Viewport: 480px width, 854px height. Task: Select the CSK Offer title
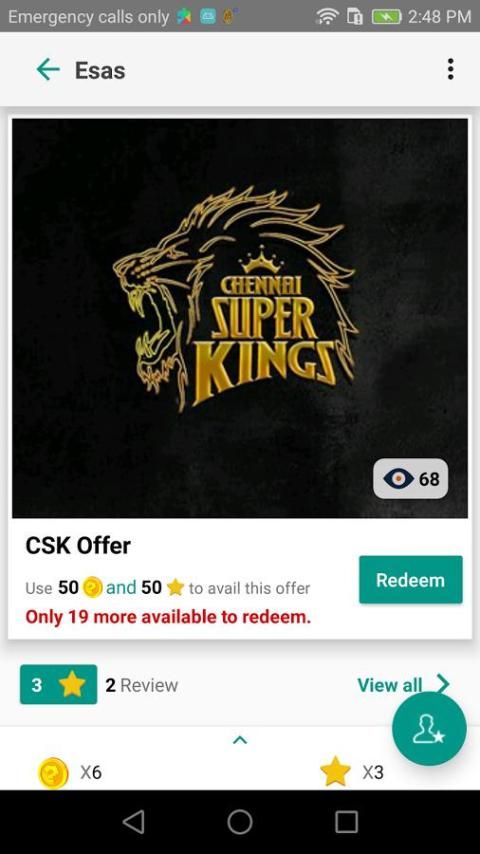pyautogui.click(x=78, y=546)
